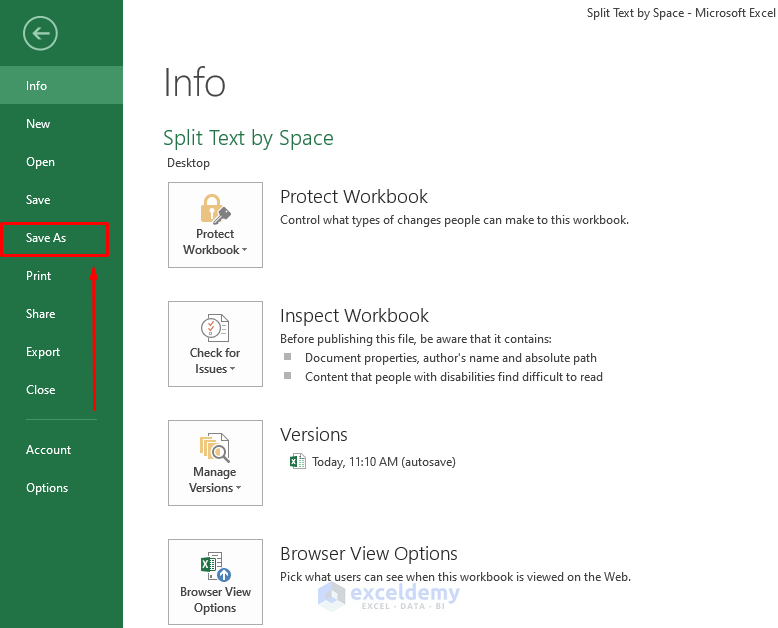Open the Export page
Screen dimensions: 778x628
62,352
